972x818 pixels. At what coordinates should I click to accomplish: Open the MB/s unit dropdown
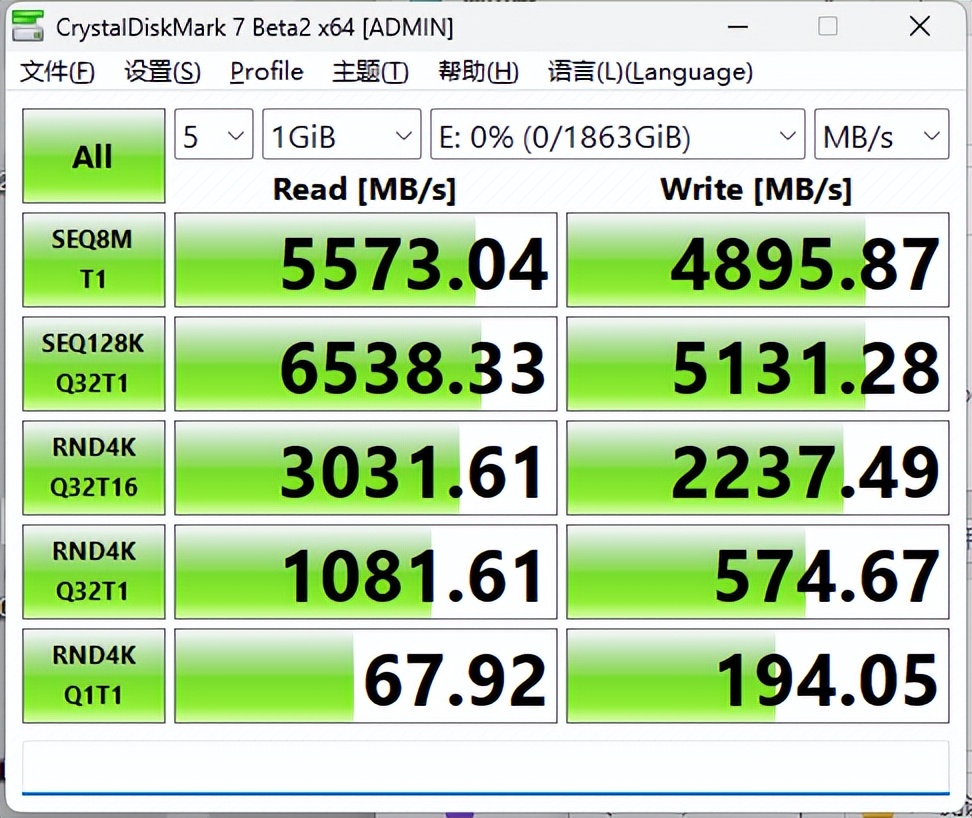pyautogui.click(x=882, y=134)
